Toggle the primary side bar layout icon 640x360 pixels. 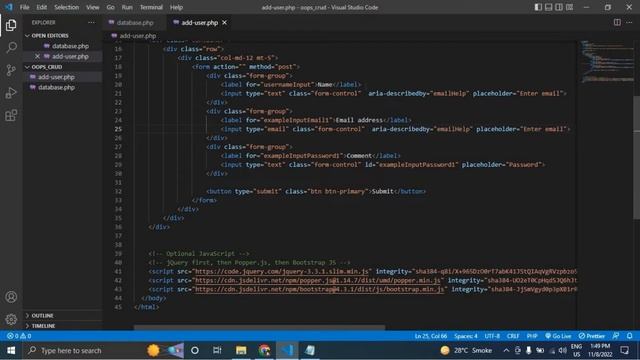(x=538, y=7)
